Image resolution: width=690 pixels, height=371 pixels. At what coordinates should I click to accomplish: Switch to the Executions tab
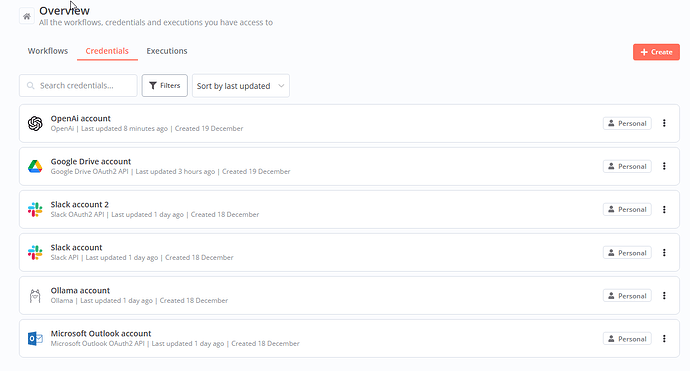click(x=167, y=51)
